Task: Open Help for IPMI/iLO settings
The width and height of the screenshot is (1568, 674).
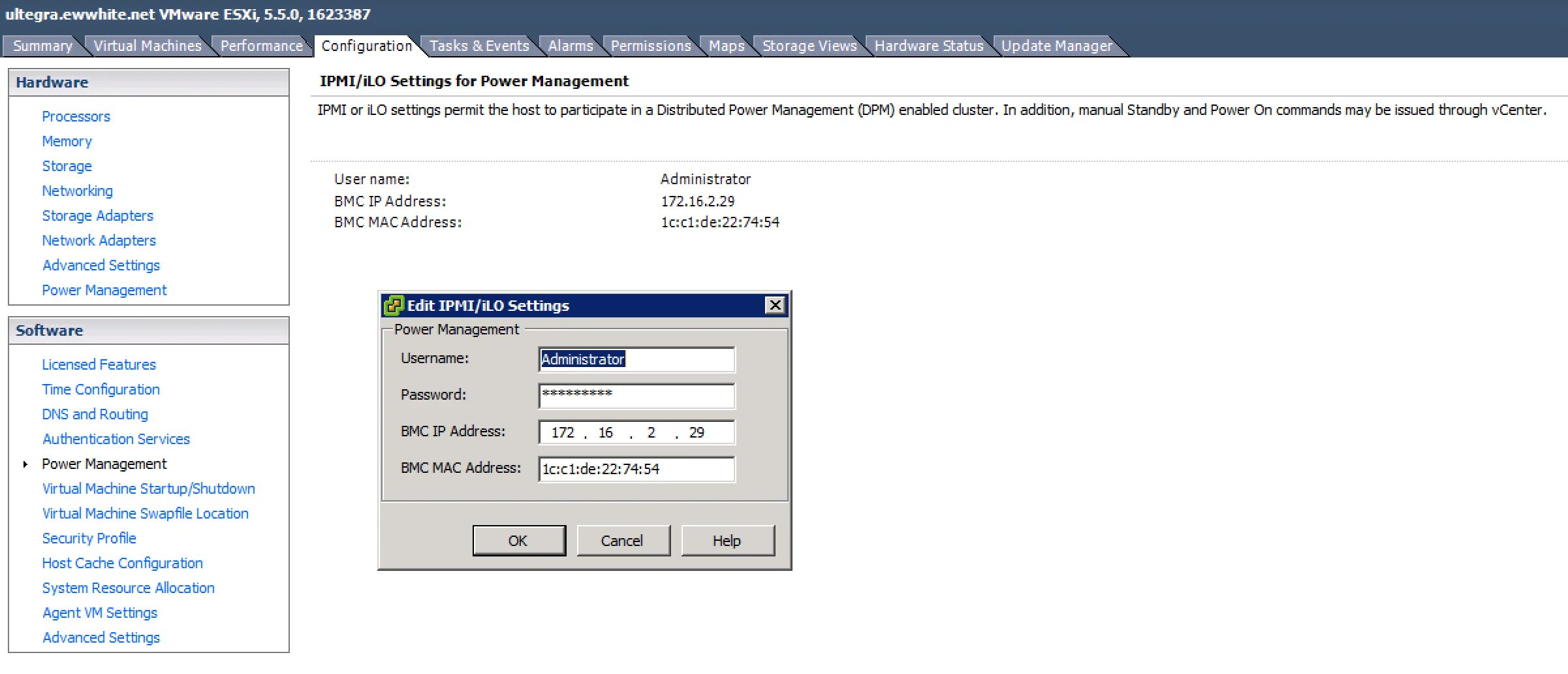Action: (x=727, y=541)
